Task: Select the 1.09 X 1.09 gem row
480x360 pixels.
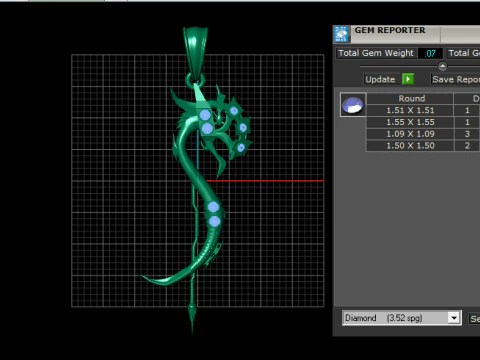Action: [x=423, y=134]
